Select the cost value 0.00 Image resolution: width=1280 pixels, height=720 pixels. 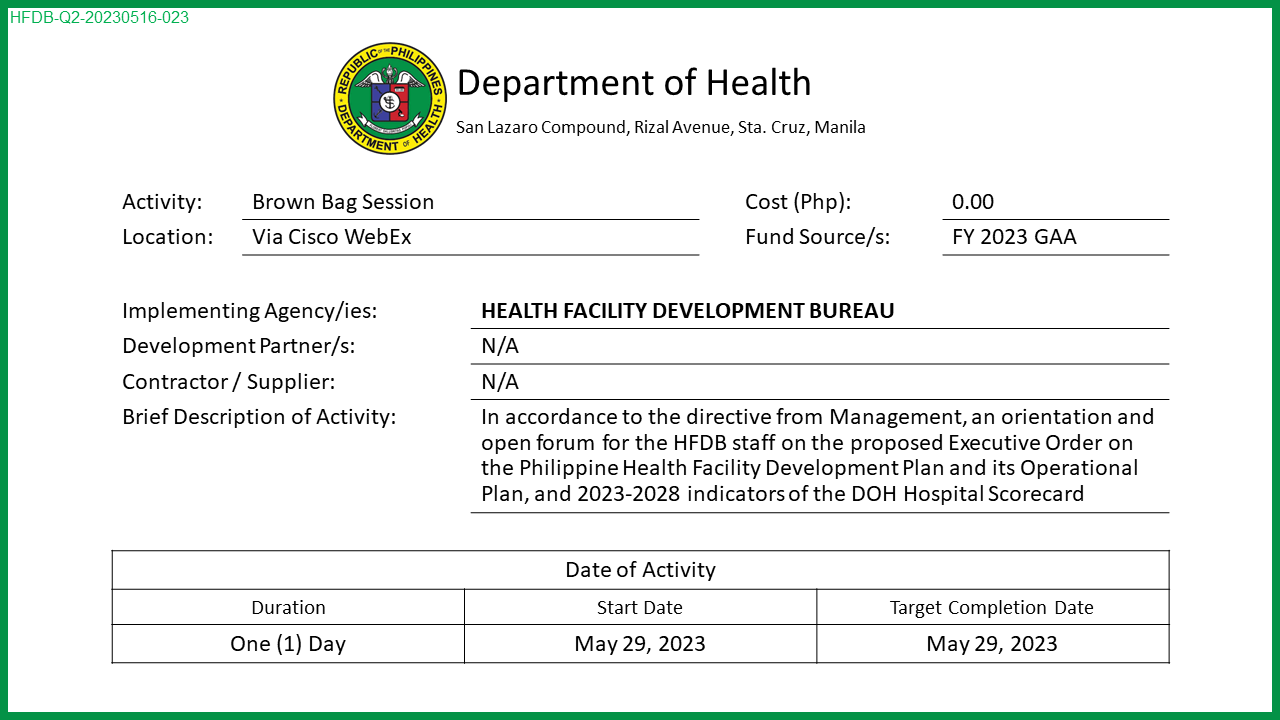(x=973, y=202)
